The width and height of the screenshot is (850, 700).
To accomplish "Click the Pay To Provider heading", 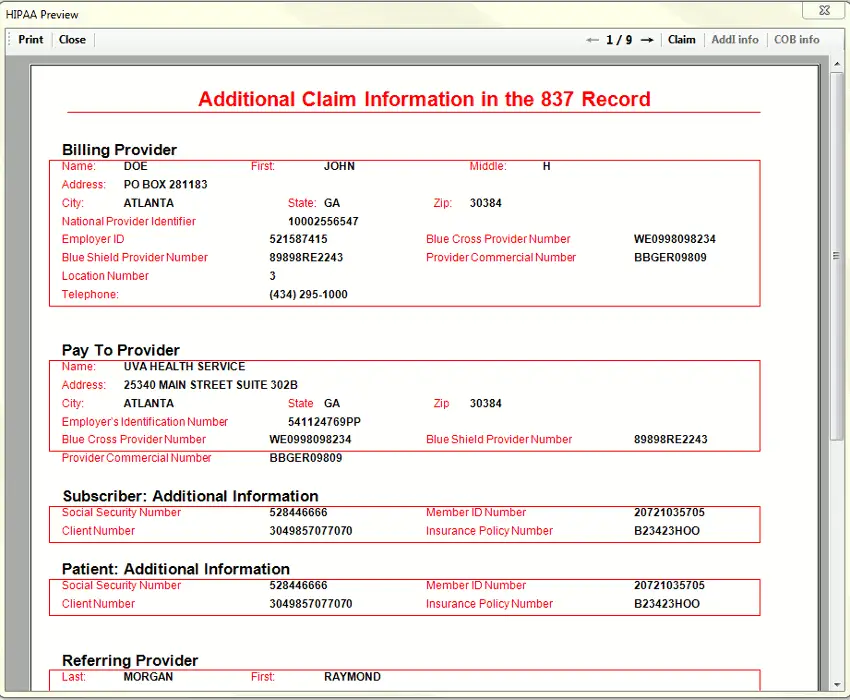I will [120, 350].
